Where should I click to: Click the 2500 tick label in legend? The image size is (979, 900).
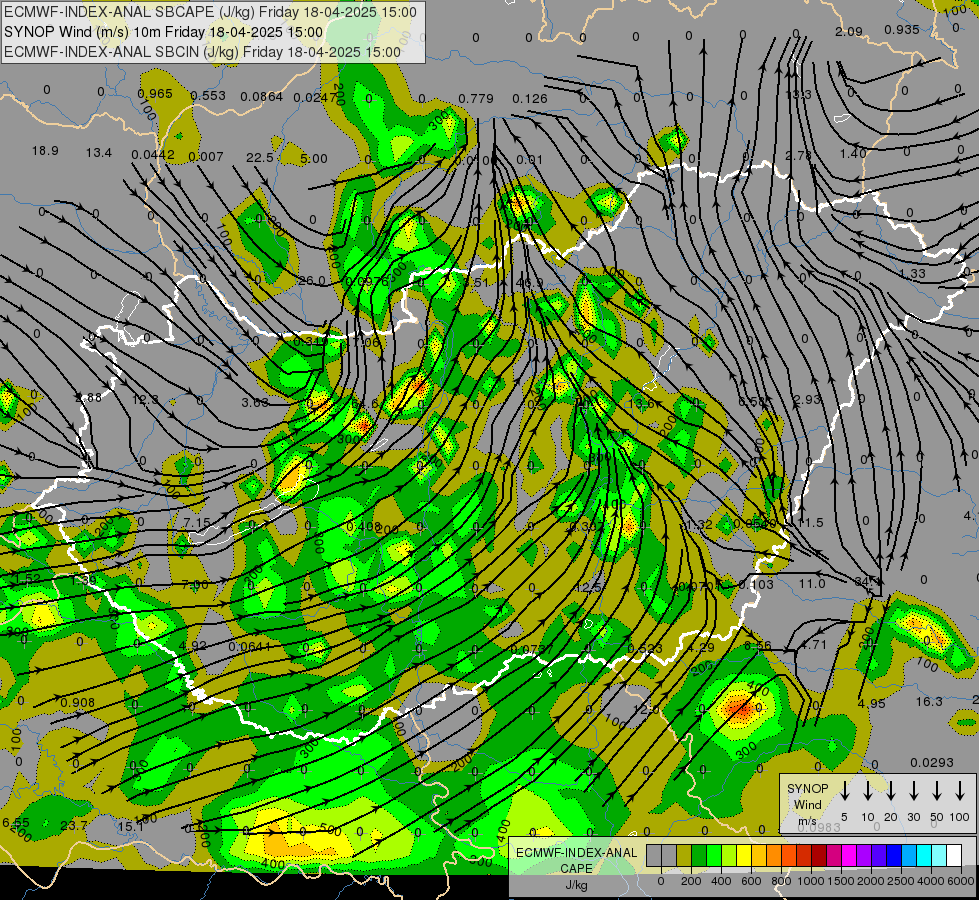(901, 881)
